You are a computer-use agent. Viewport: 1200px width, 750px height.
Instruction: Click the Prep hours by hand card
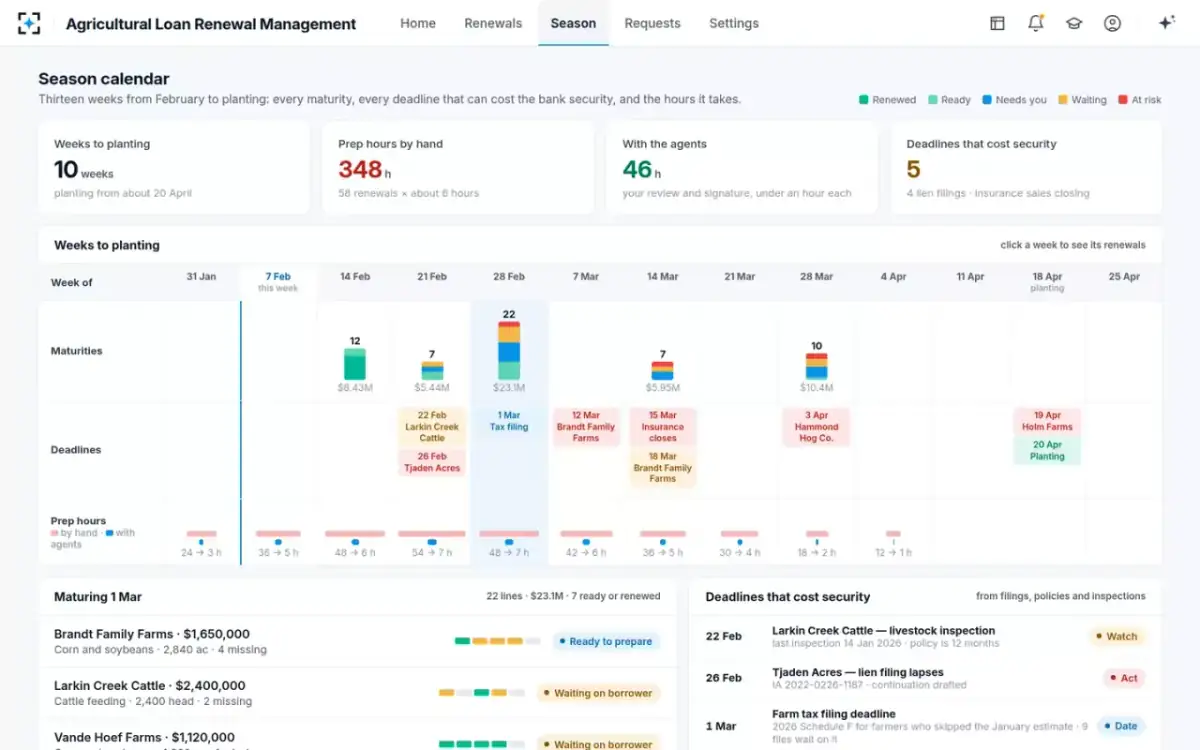[x=458, y=168]
